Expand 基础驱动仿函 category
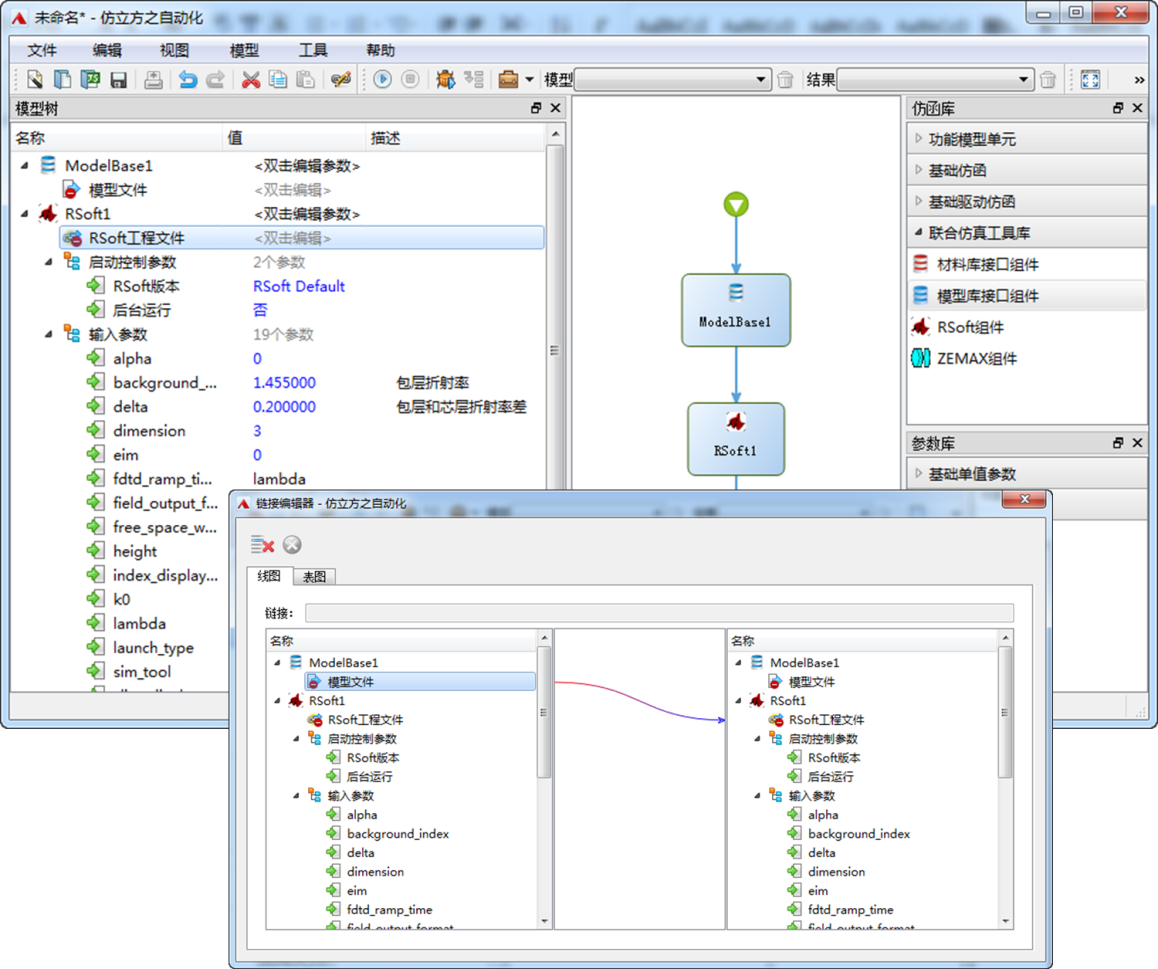 [x=919, y=201]
